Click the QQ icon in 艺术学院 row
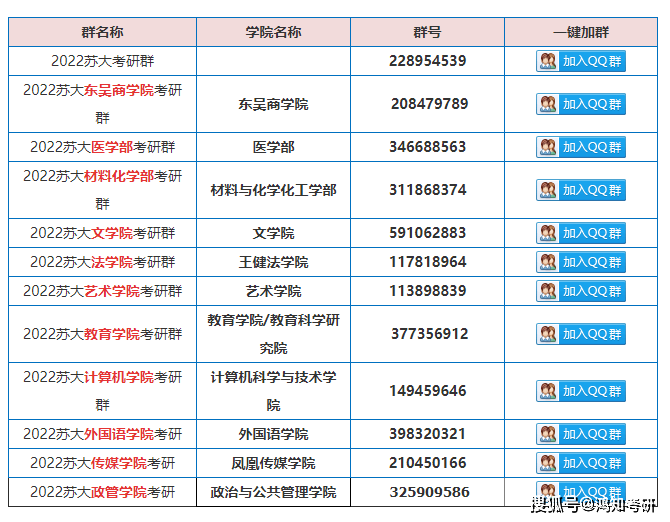The width and height of the screenshot is (670, 522). coord(548,291)
